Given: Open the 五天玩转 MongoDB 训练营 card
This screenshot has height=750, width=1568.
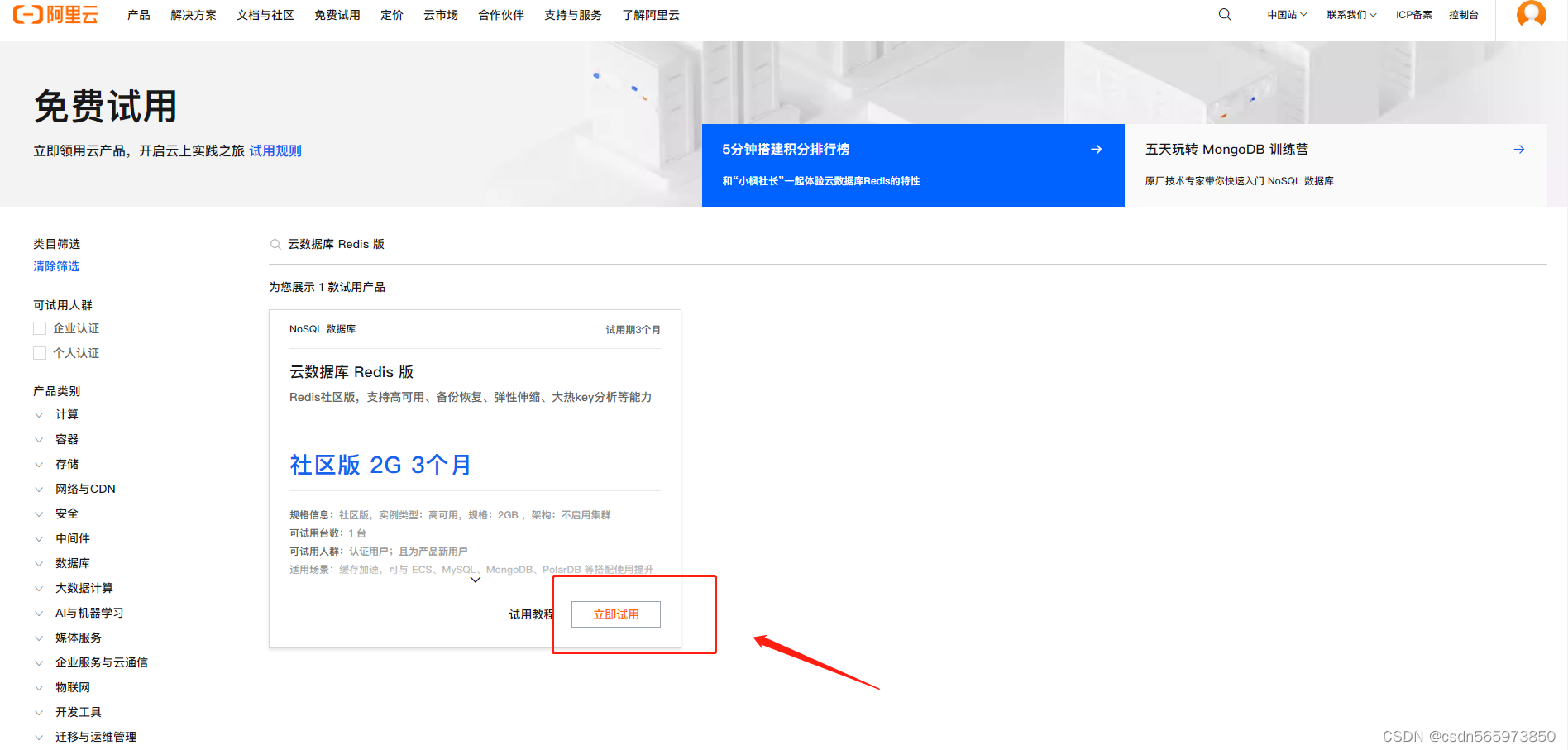Looking at the screenshot, I should tap(1336, 165).
